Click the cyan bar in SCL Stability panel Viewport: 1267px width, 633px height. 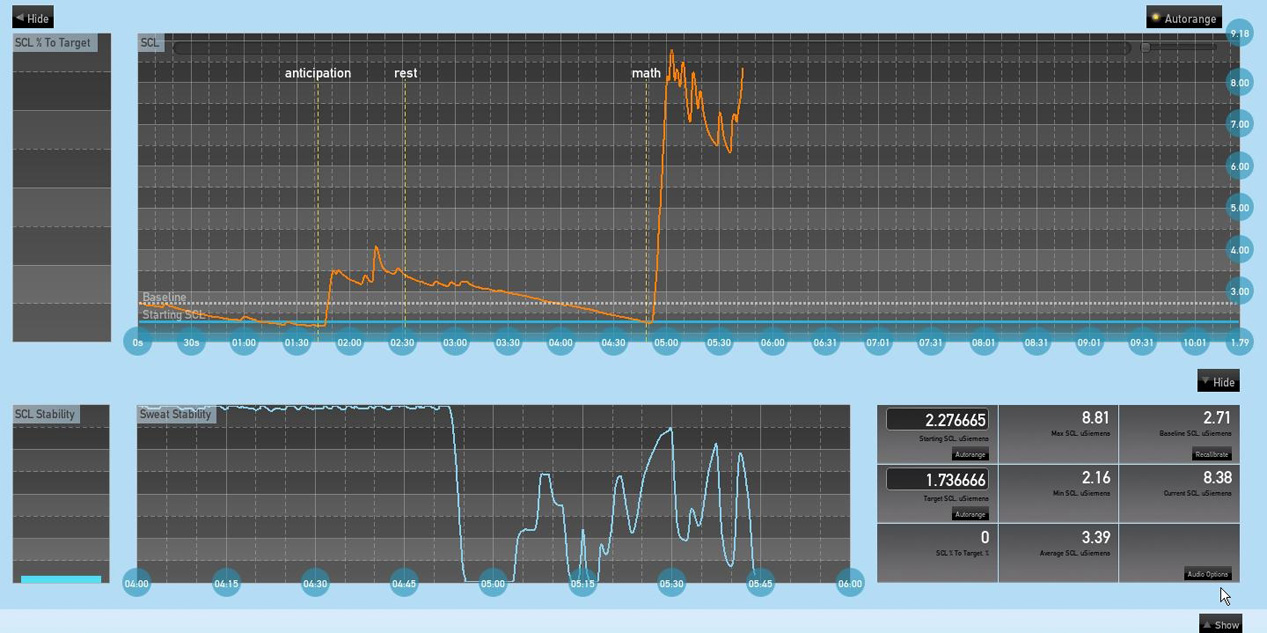pyautogui.click(x=61, y=580)
